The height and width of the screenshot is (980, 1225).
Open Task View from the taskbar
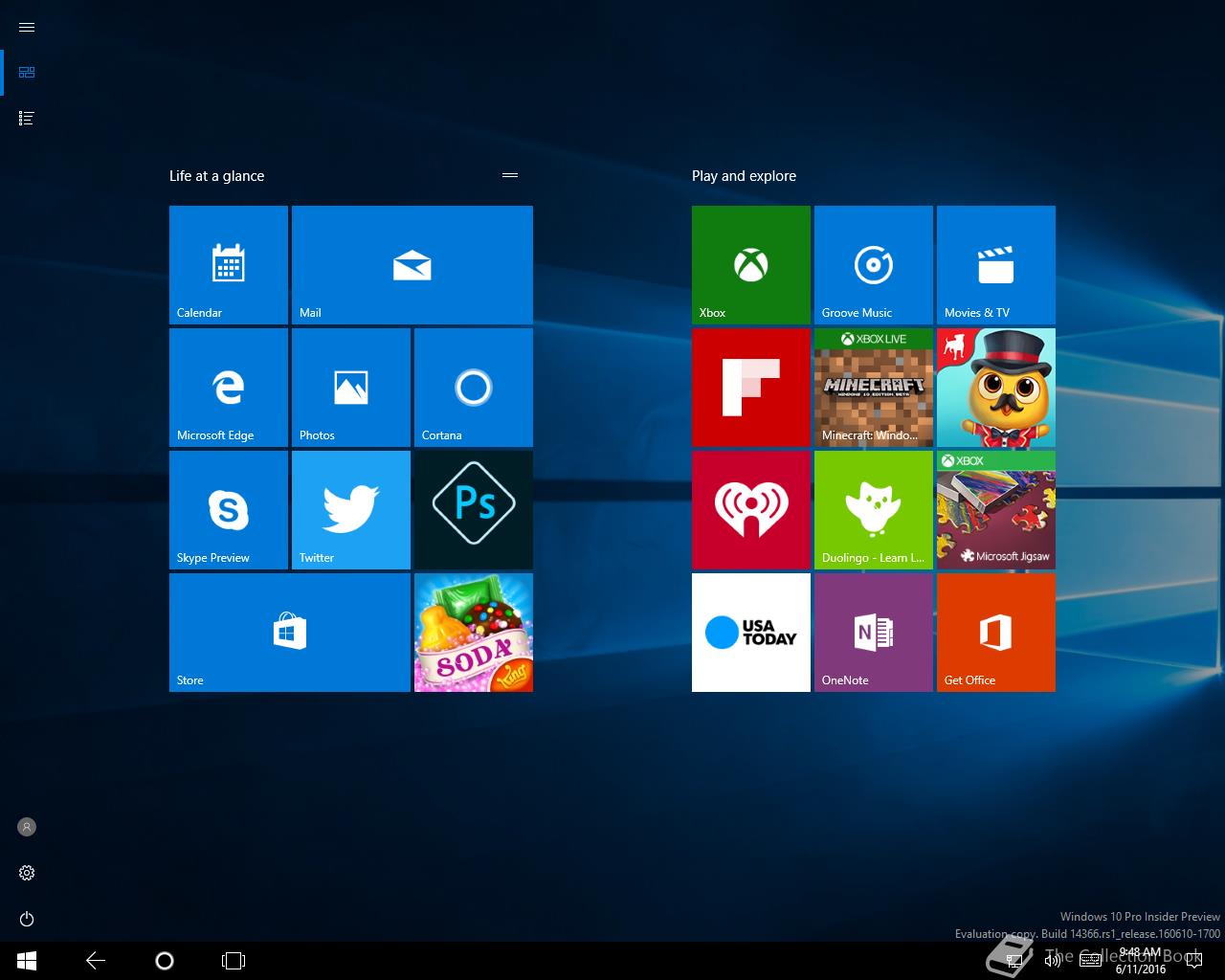point(234,961)
